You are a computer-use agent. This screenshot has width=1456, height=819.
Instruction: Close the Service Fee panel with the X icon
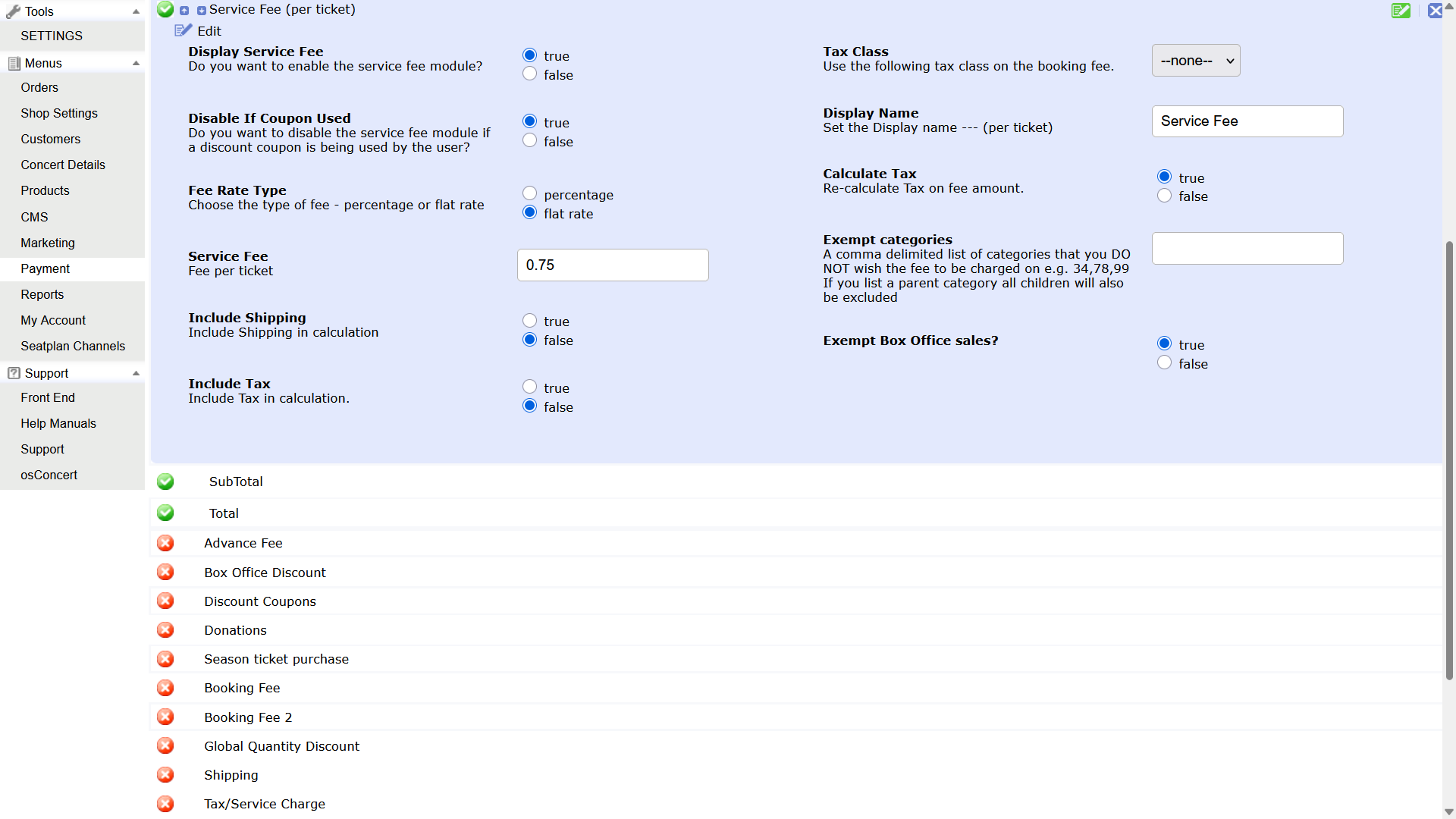point(1435,11)
